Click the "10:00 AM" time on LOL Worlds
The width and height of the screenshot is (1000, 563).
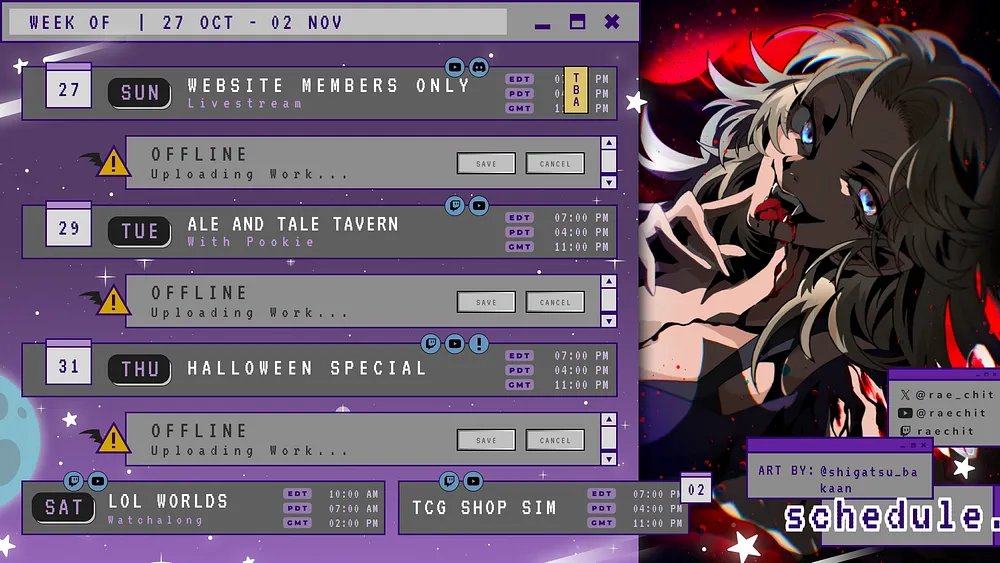[353, 494]
